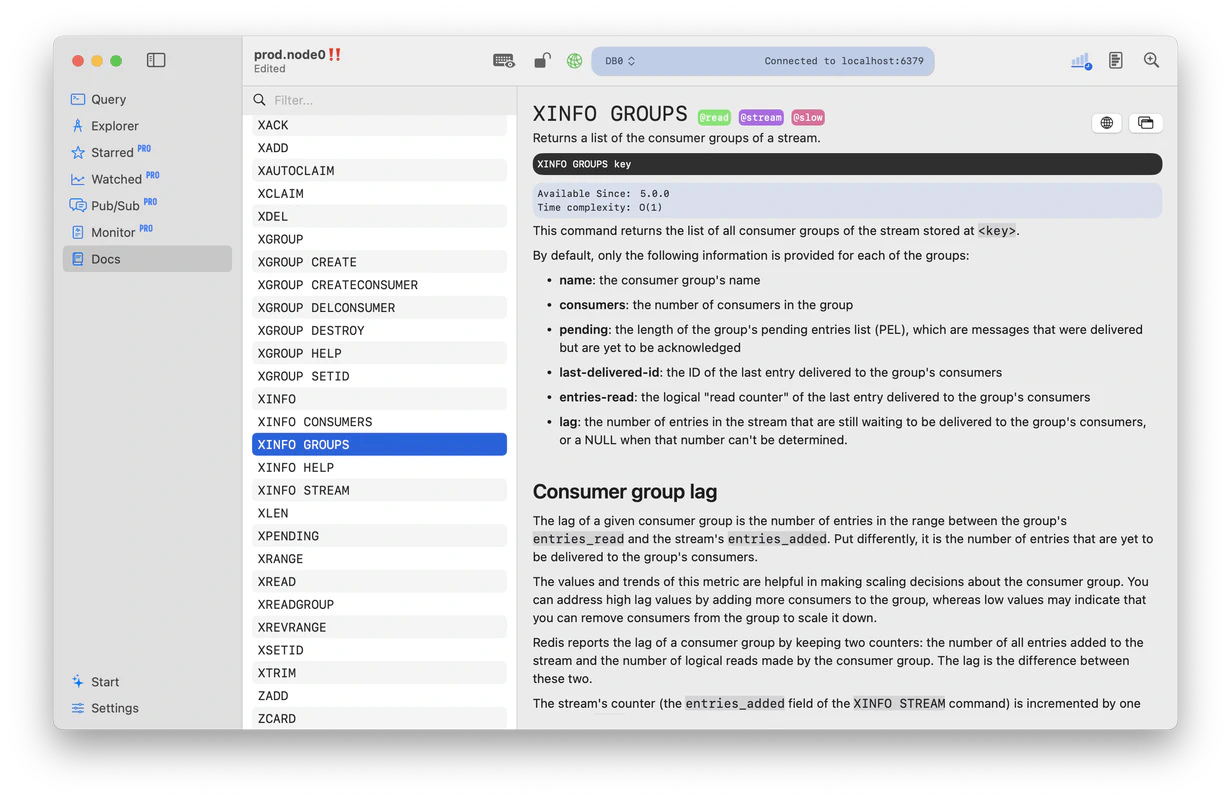This screenshot has width=1231, height=800.
Task: Click inside the Filter search field
Action: click(380, 100)
